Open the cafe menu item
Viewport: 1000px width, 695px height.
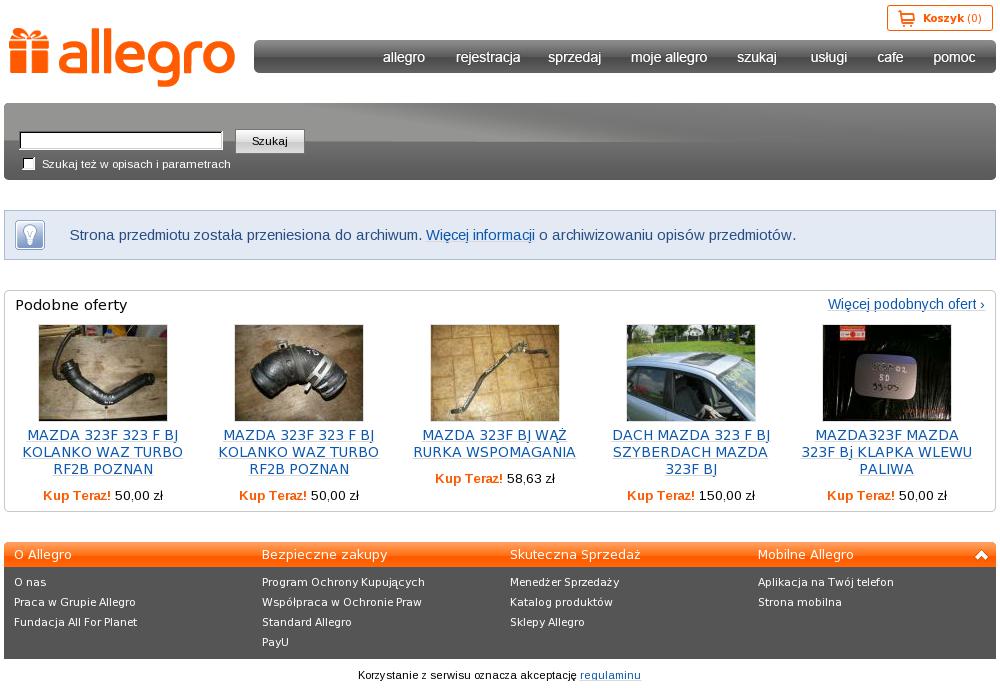click(890, 57)
